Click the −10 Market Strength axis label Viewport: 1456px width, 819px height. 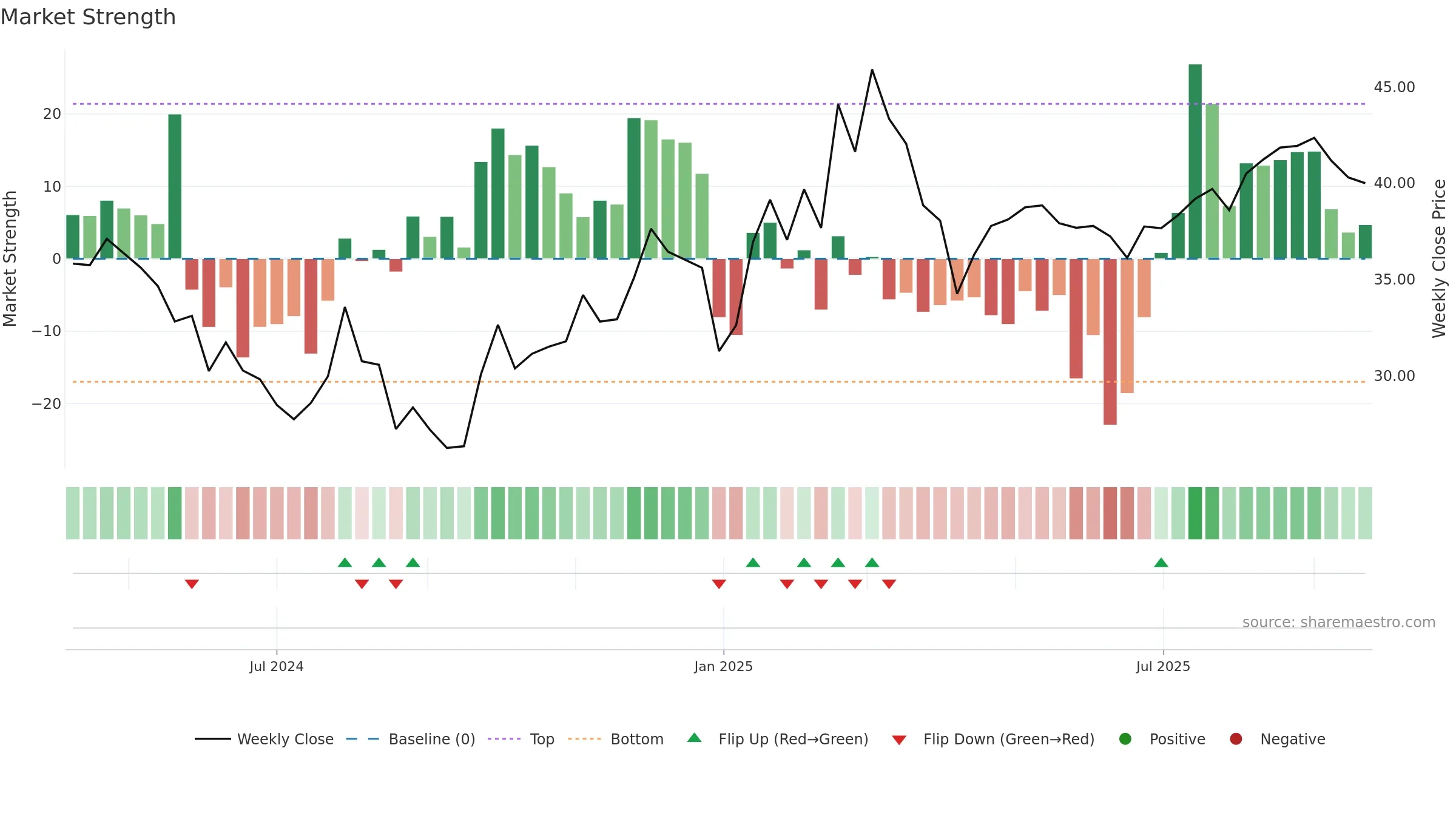(x=47, y=331)
